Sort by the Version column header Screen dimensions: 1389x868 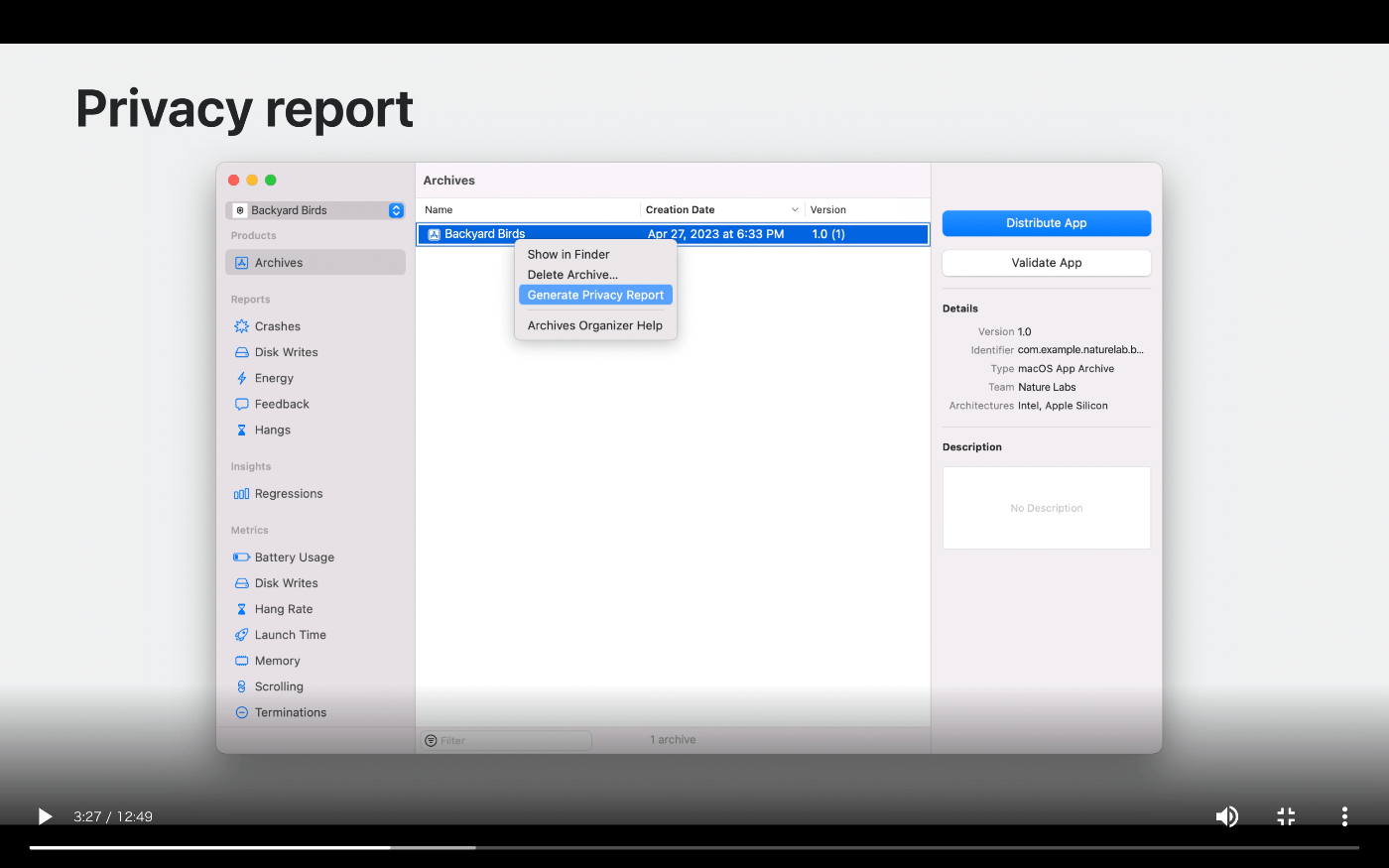(x=867, y=210)
